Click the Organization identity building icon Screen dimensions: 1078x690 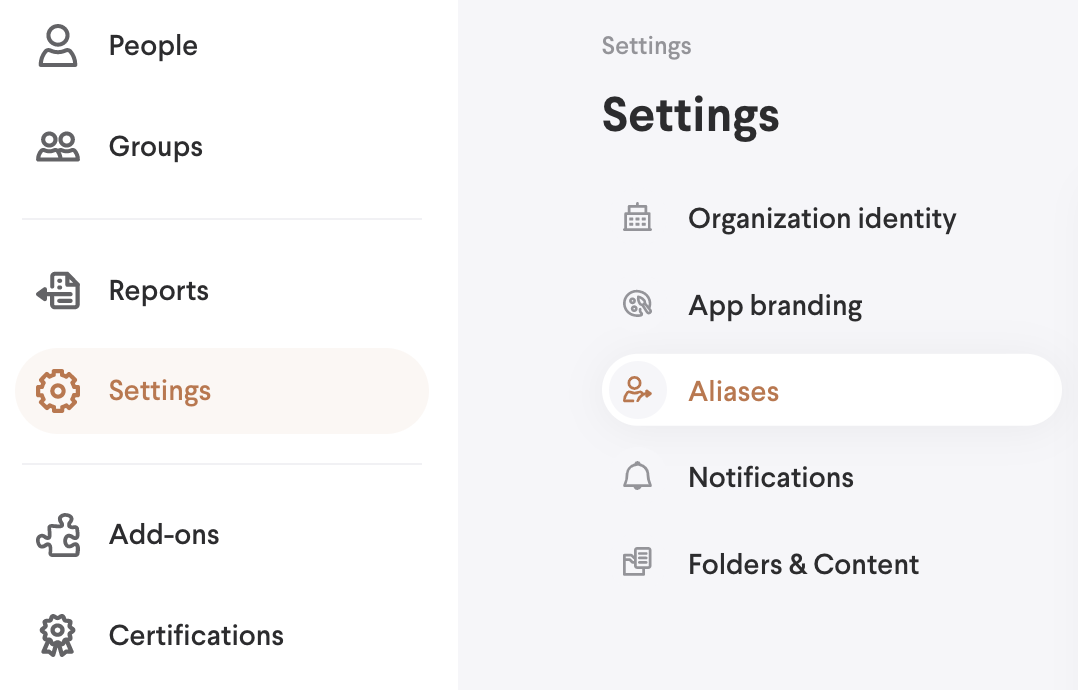[x=637, y=218]
